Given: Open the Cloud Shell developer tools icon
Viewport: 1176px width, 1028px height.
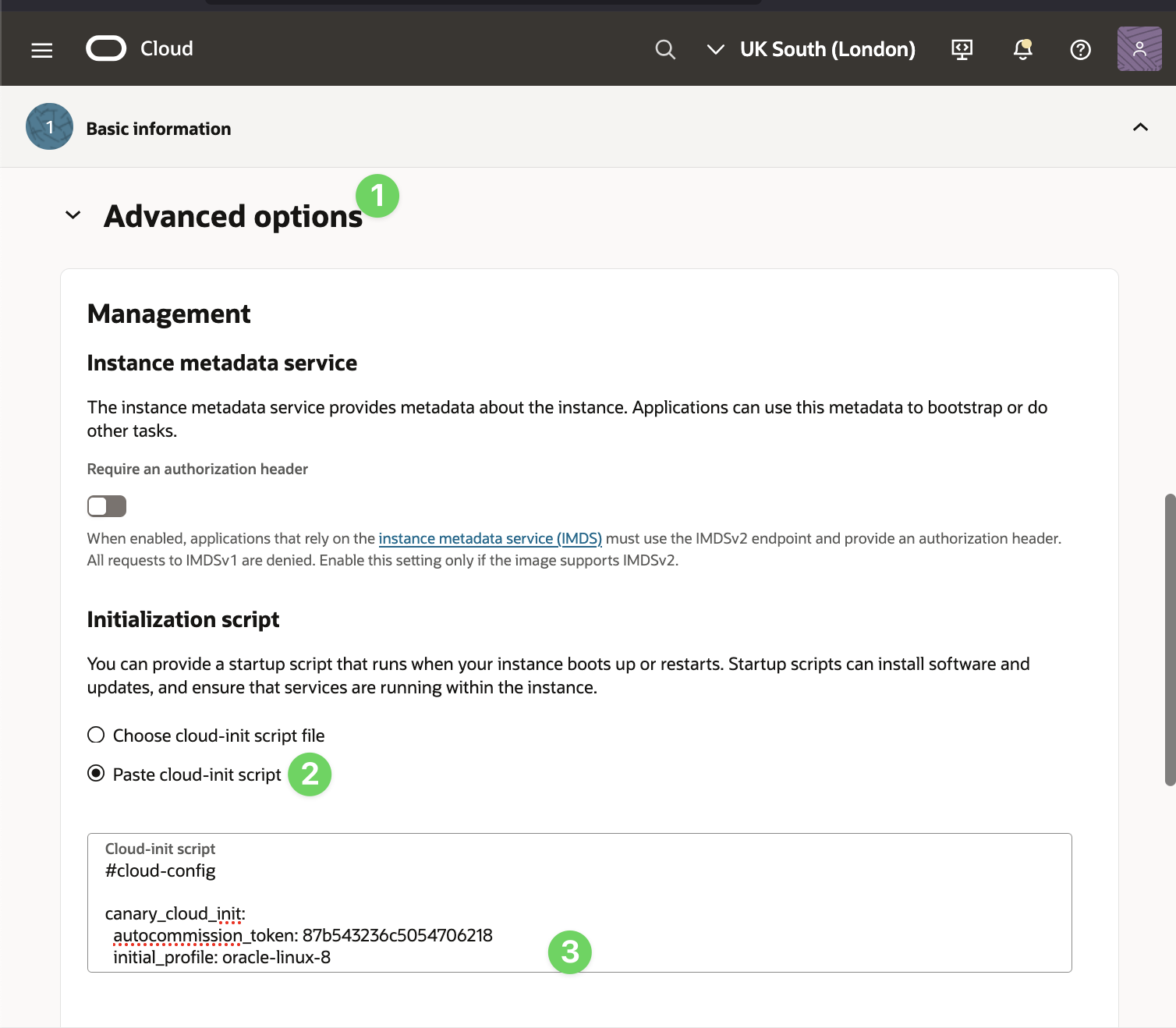Looking at the screenshot, I should pos(962,50).
